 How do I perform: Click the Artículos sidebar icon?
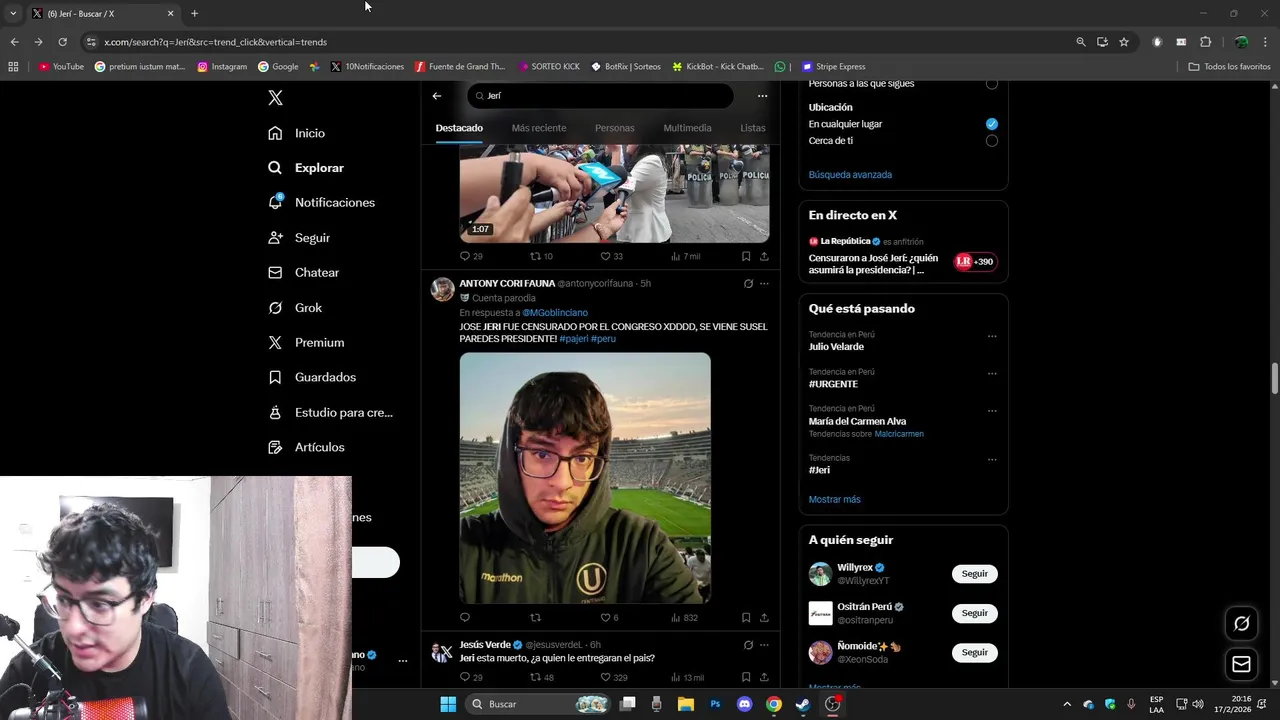(275, 447)
